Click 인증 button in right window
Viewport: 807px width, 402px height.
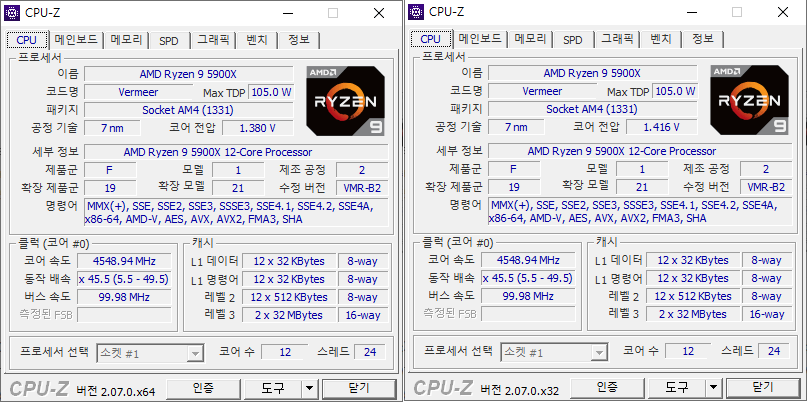point(607,388)
